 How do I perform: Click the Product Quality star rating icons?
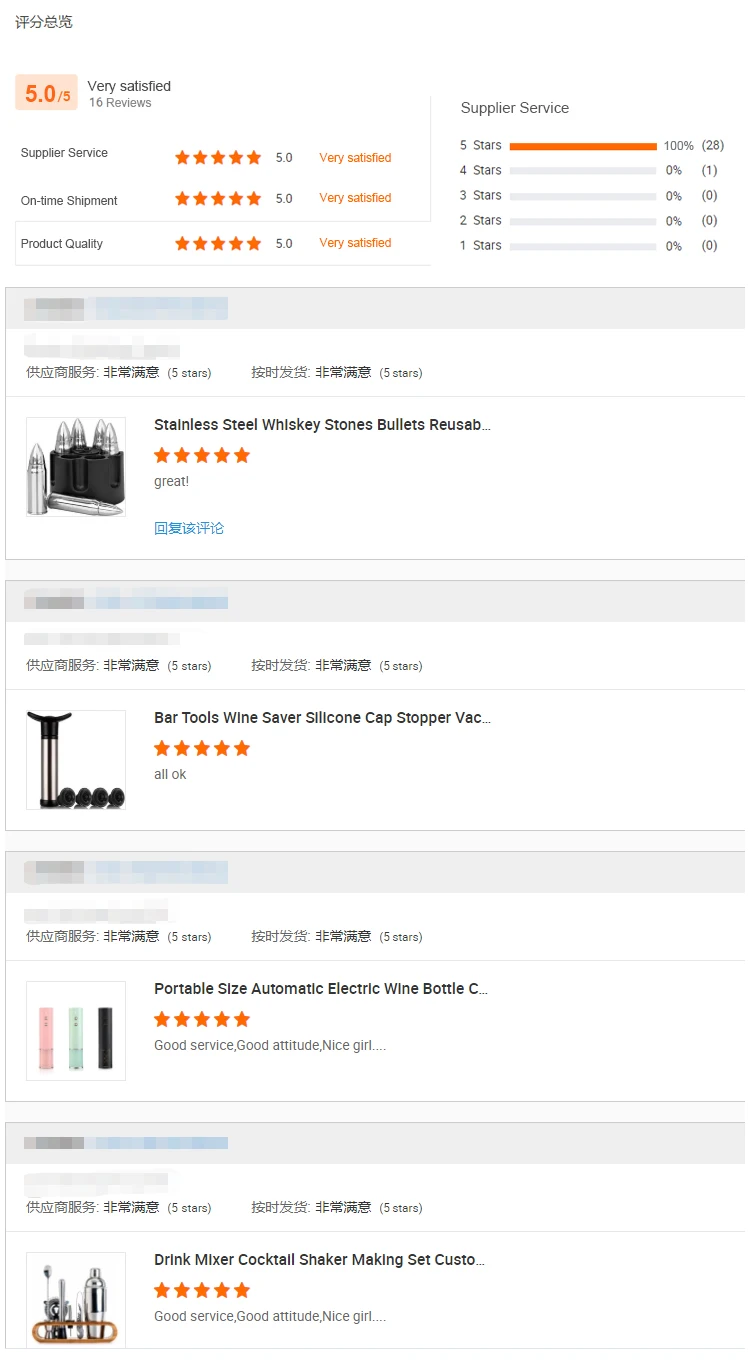(218, 243)
